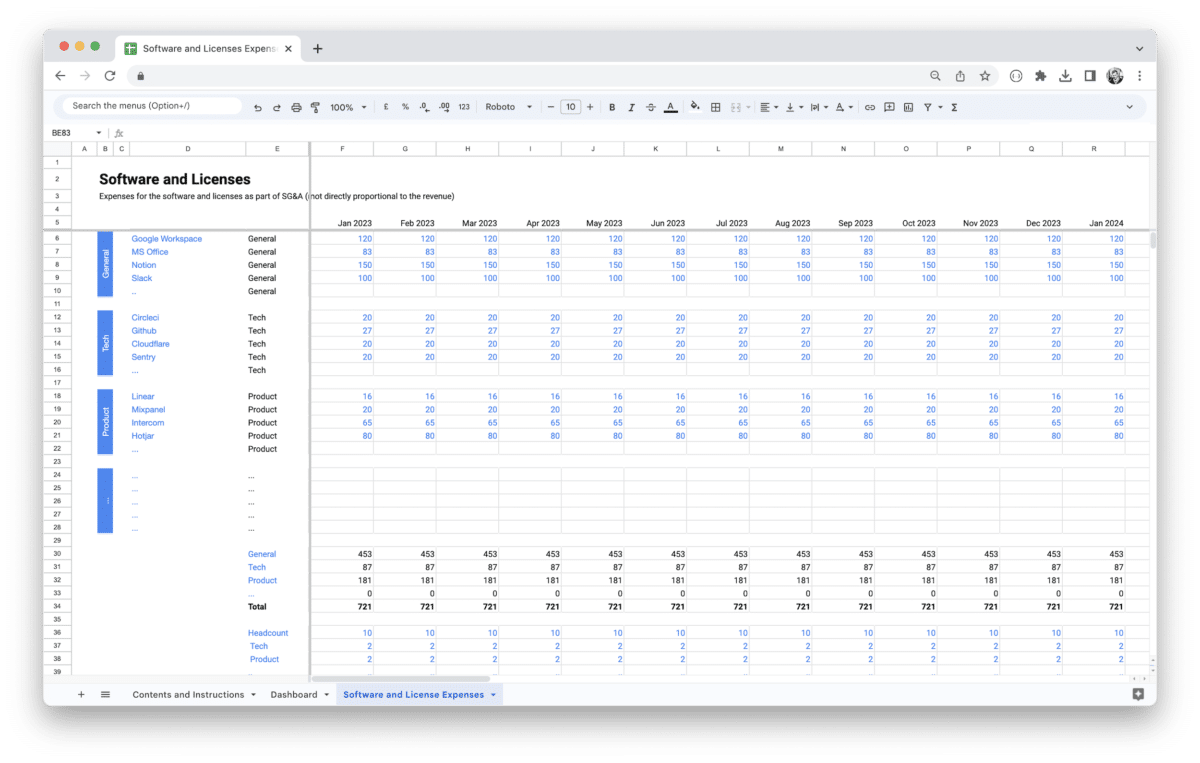Toggle strikethrough formatting
Image resolution: width=1200 pixels, height=763 pixels.
pyautogui.click(x=651, y=106)
